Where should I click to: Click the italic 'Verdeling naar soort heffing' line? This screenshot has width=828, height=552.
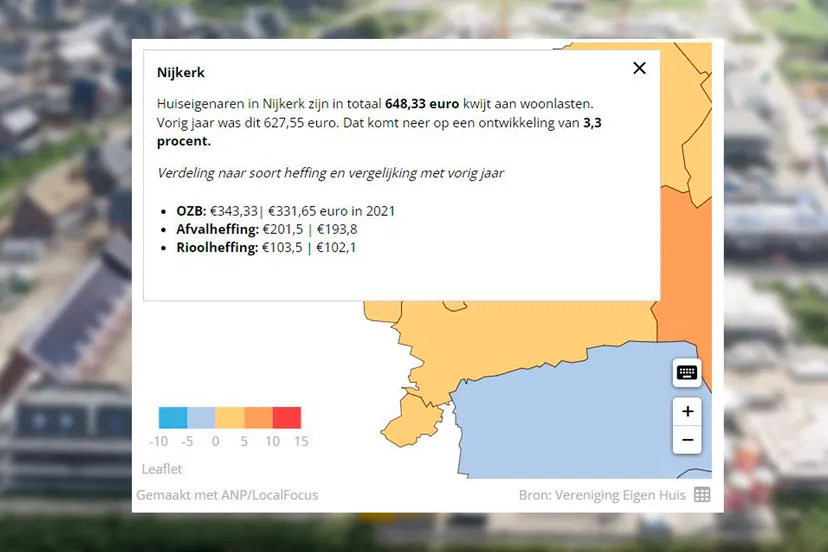click(x=331, y=173)
